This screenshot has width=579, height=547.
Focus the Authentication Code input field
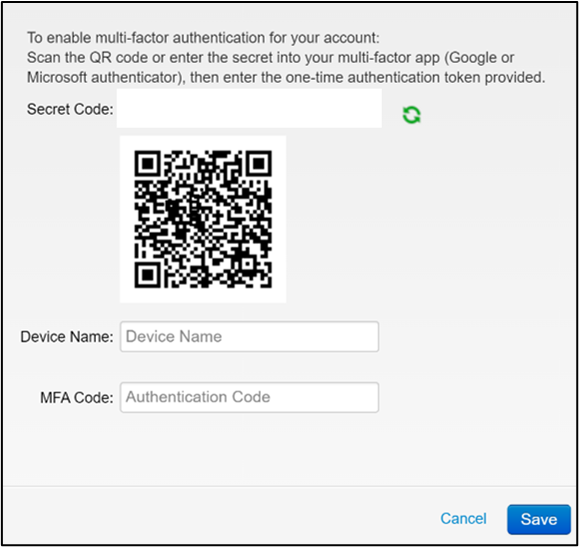249,397
